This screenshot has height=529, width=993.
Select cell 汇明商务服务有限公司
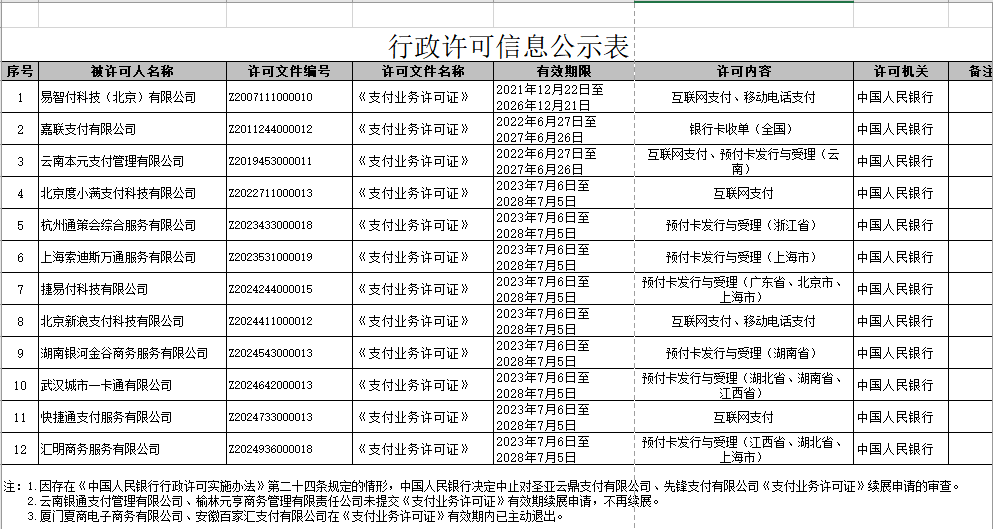[132, 449]
